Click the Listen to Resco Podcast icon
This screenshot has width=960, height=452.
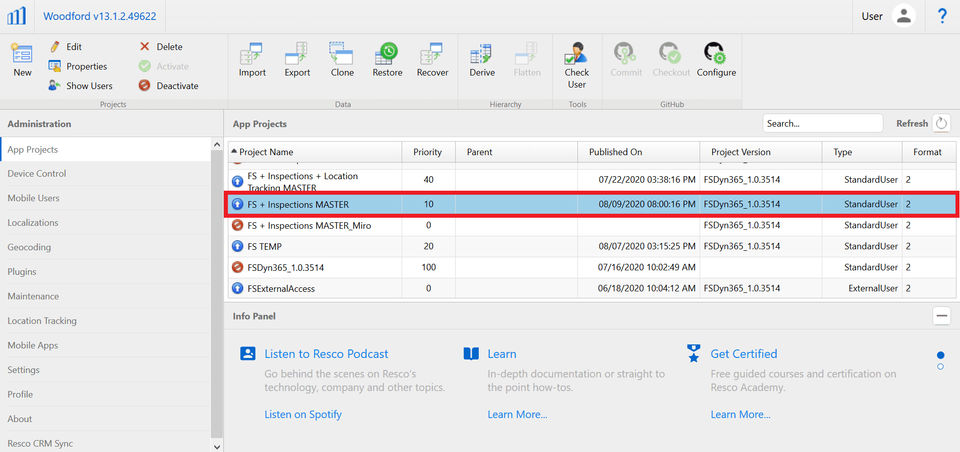pyautogui.click(x=247, y=353)
